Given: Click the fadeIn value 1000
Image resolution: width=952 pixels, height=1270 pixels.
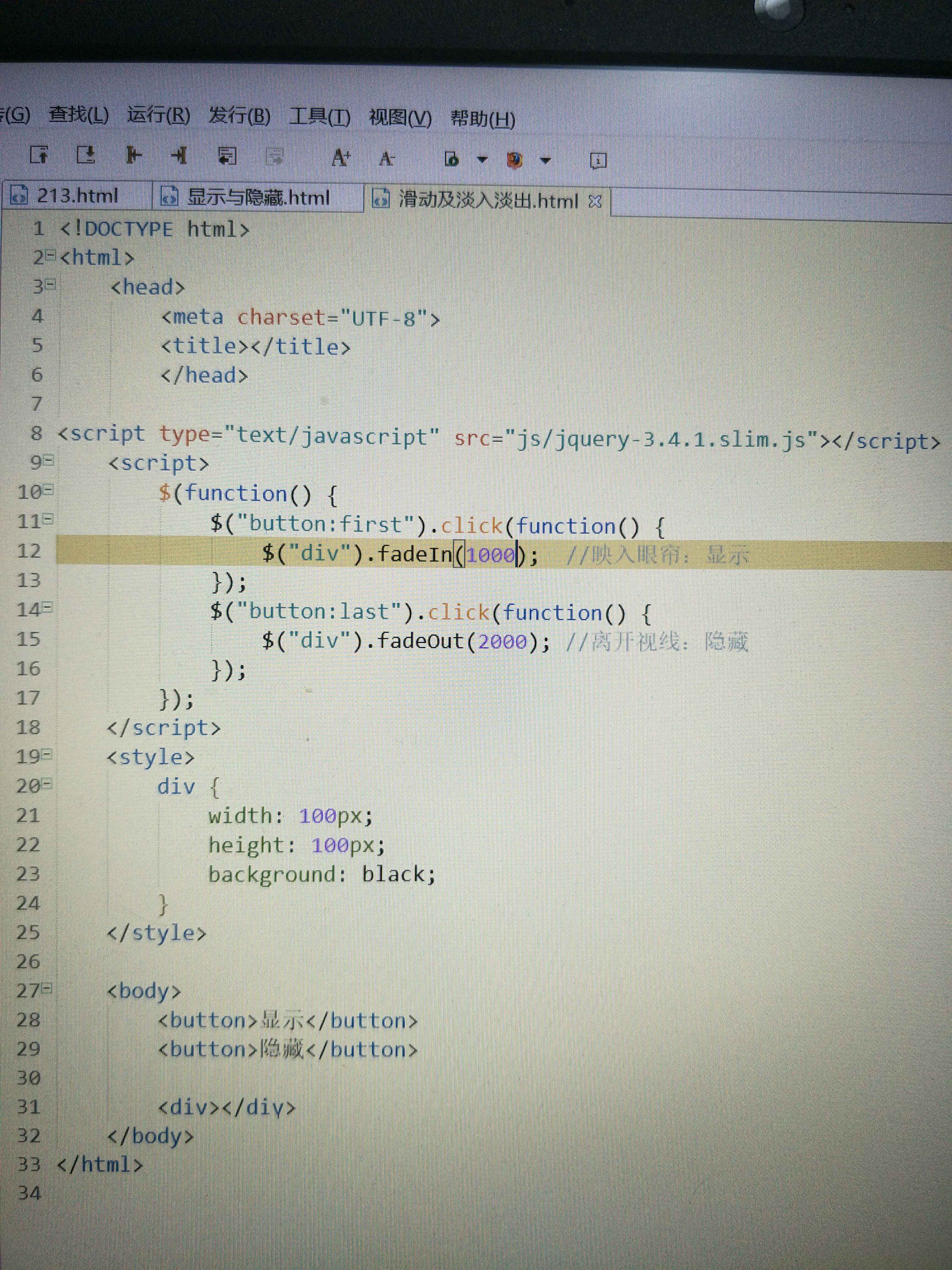Looking at the screenshot, I should 491,555.
